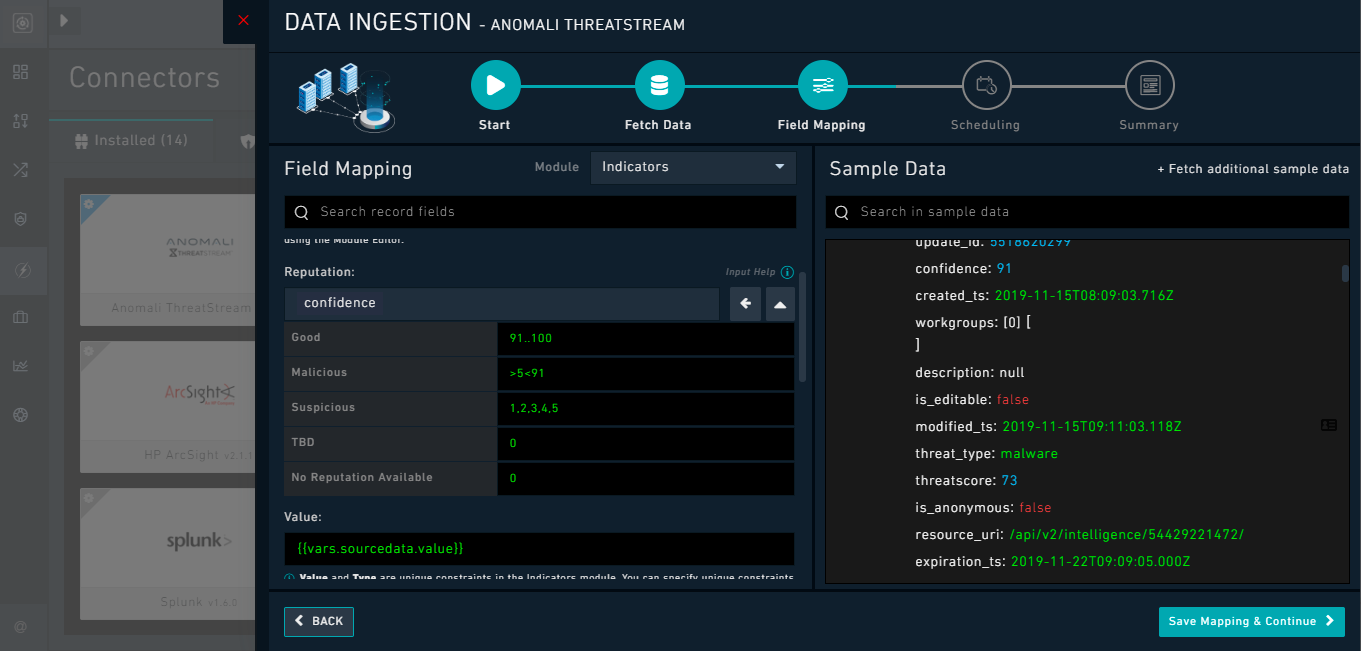
Task: Click Fetch additional sample data link
Action: pyautogui.click(x=1253, y=169)
